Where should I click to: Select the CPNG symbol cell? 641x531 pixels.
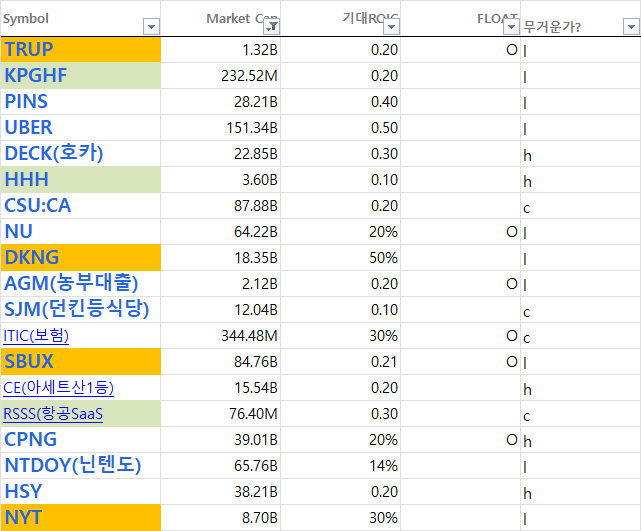click(81, 440)
